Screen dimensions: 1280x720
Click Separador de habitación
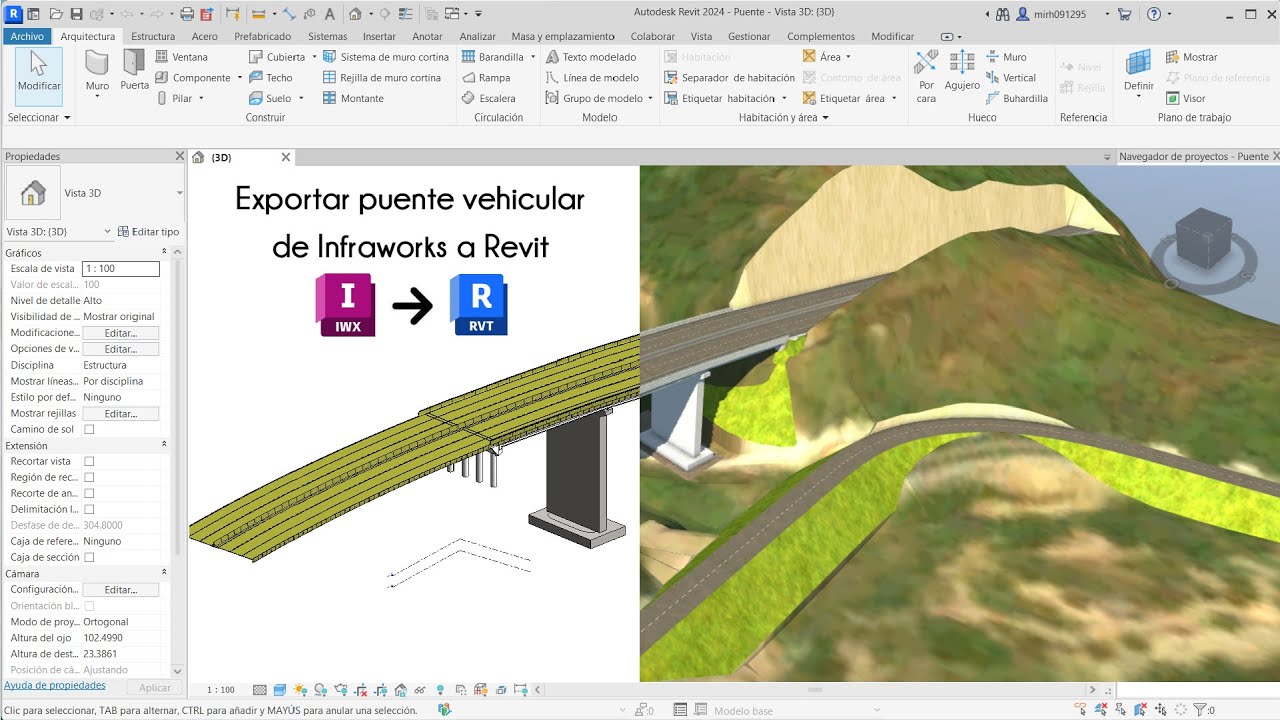[730, 78]
